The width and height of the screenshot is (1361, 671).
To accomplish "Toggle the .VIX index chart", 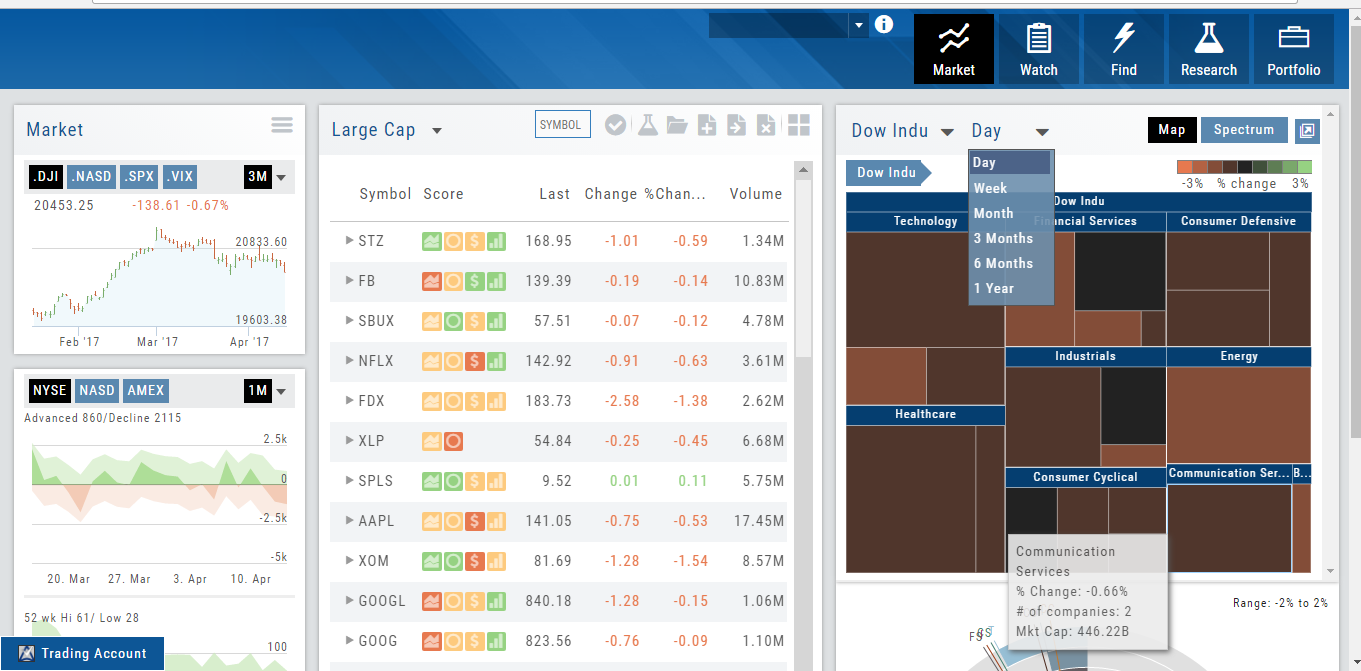I will 180,177.
